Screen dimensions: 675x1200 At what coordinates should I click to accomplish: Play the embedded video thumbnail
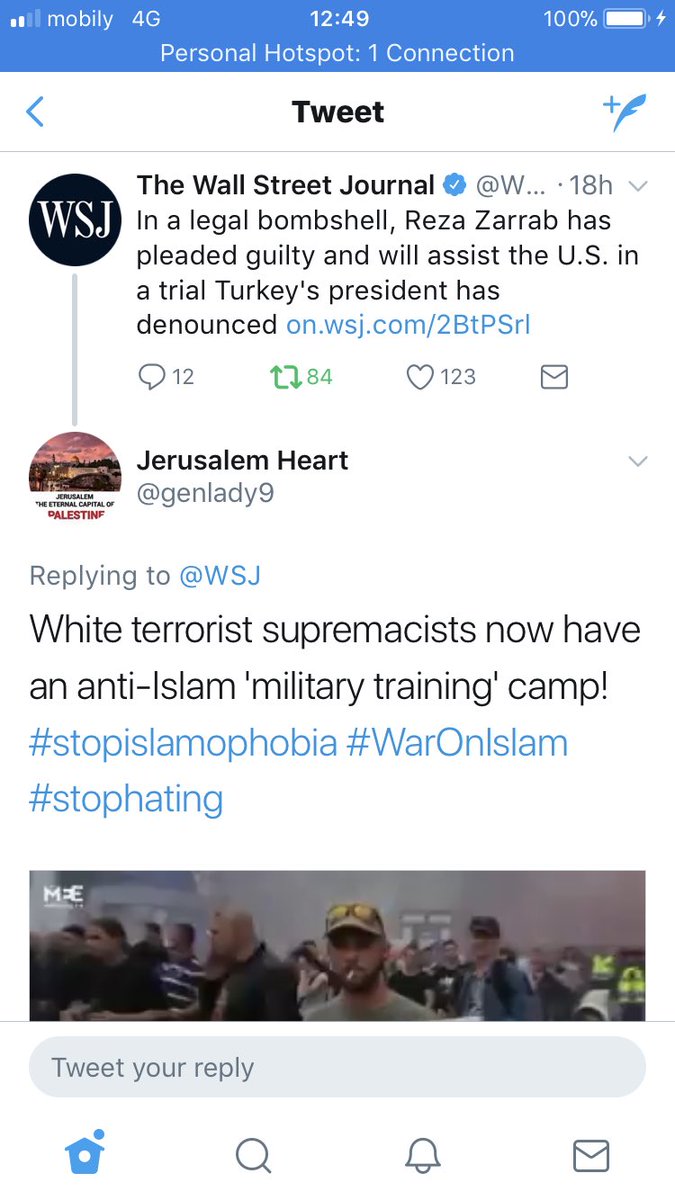tap(337, 945)
